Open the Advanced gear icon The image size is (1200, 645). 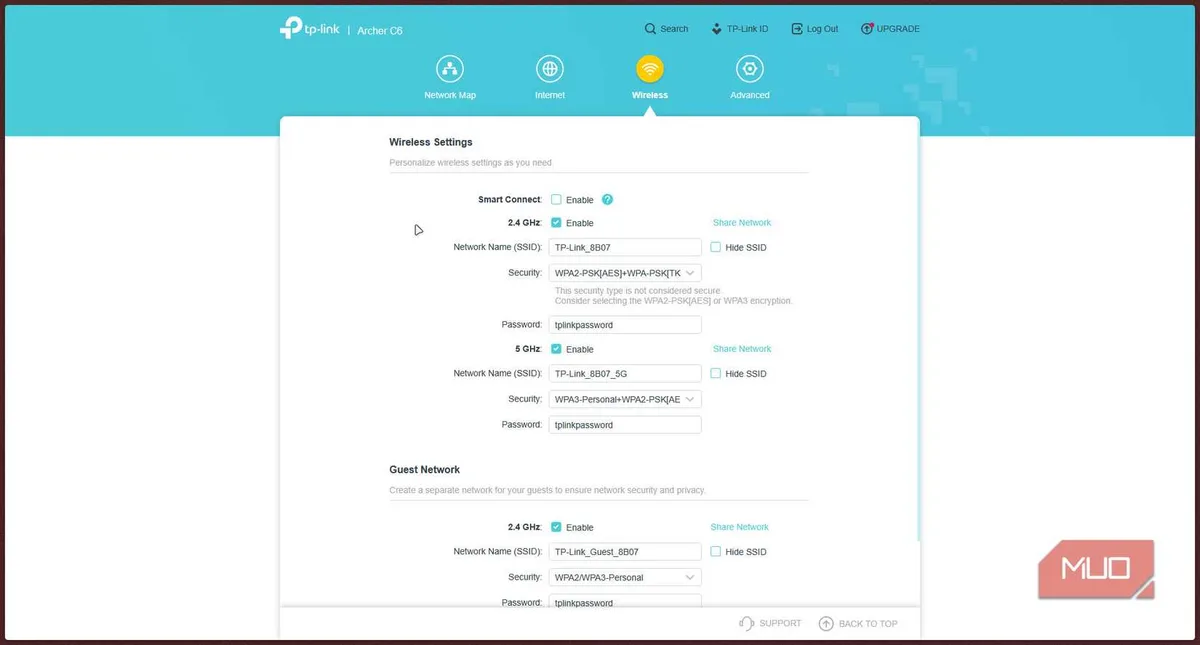(750, 69)
